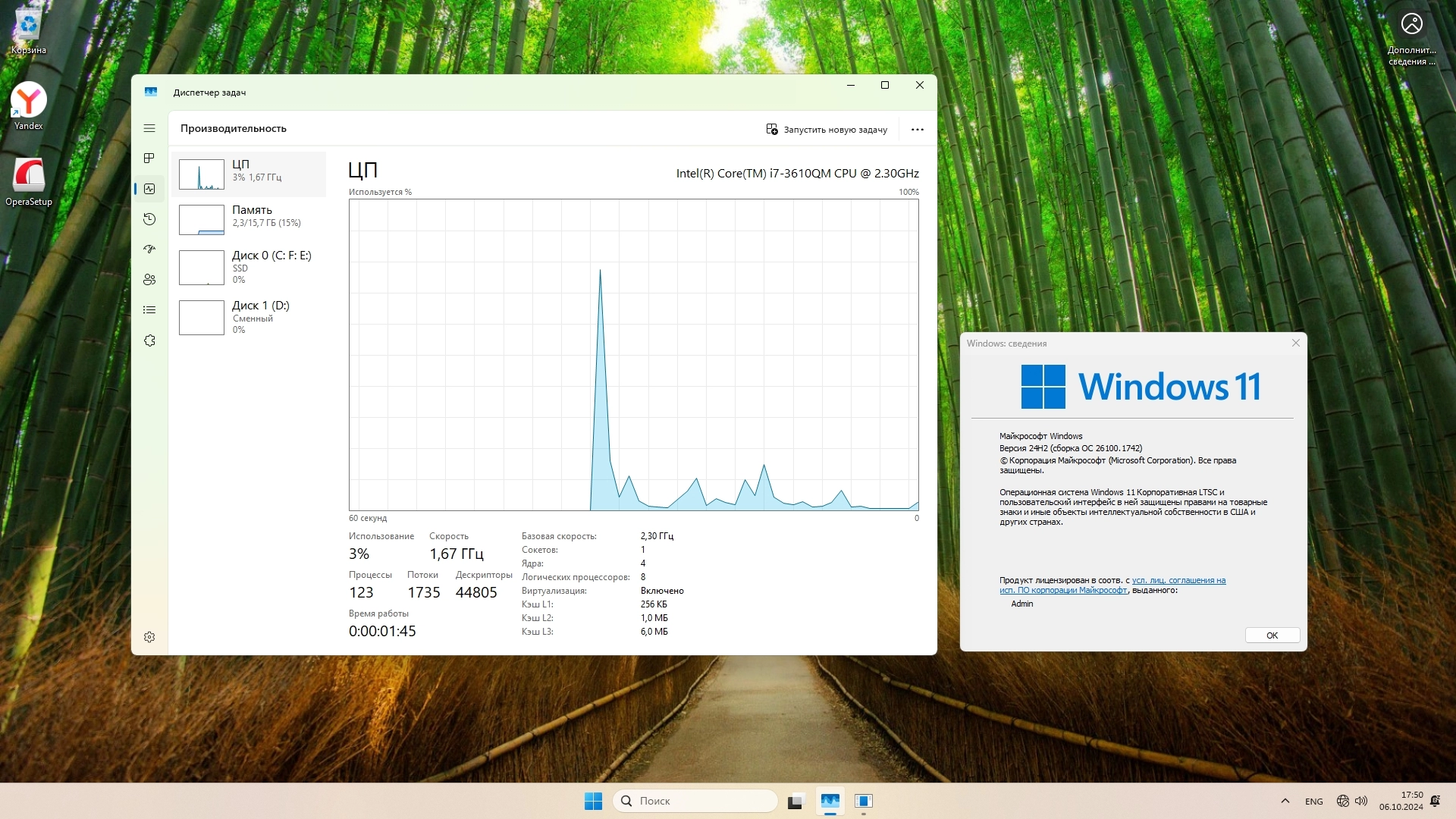Screen dimensions: 1456x819
Task: Select Disk 1 (D:) removable item
Action: pos(249,317)
